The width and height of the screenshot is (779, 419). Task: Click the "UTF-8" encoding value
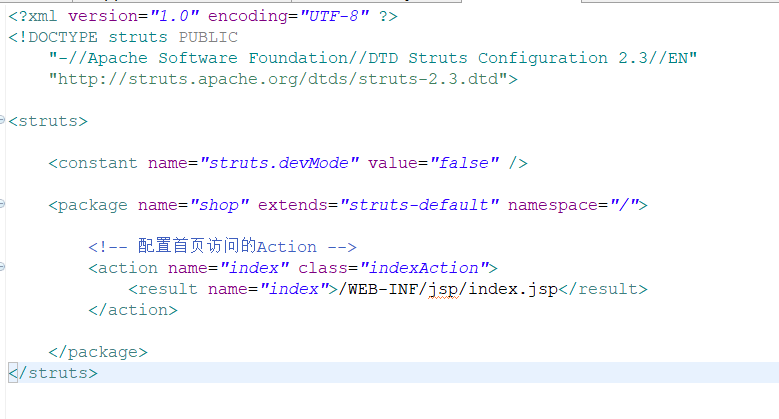click(x=334, y=16)
